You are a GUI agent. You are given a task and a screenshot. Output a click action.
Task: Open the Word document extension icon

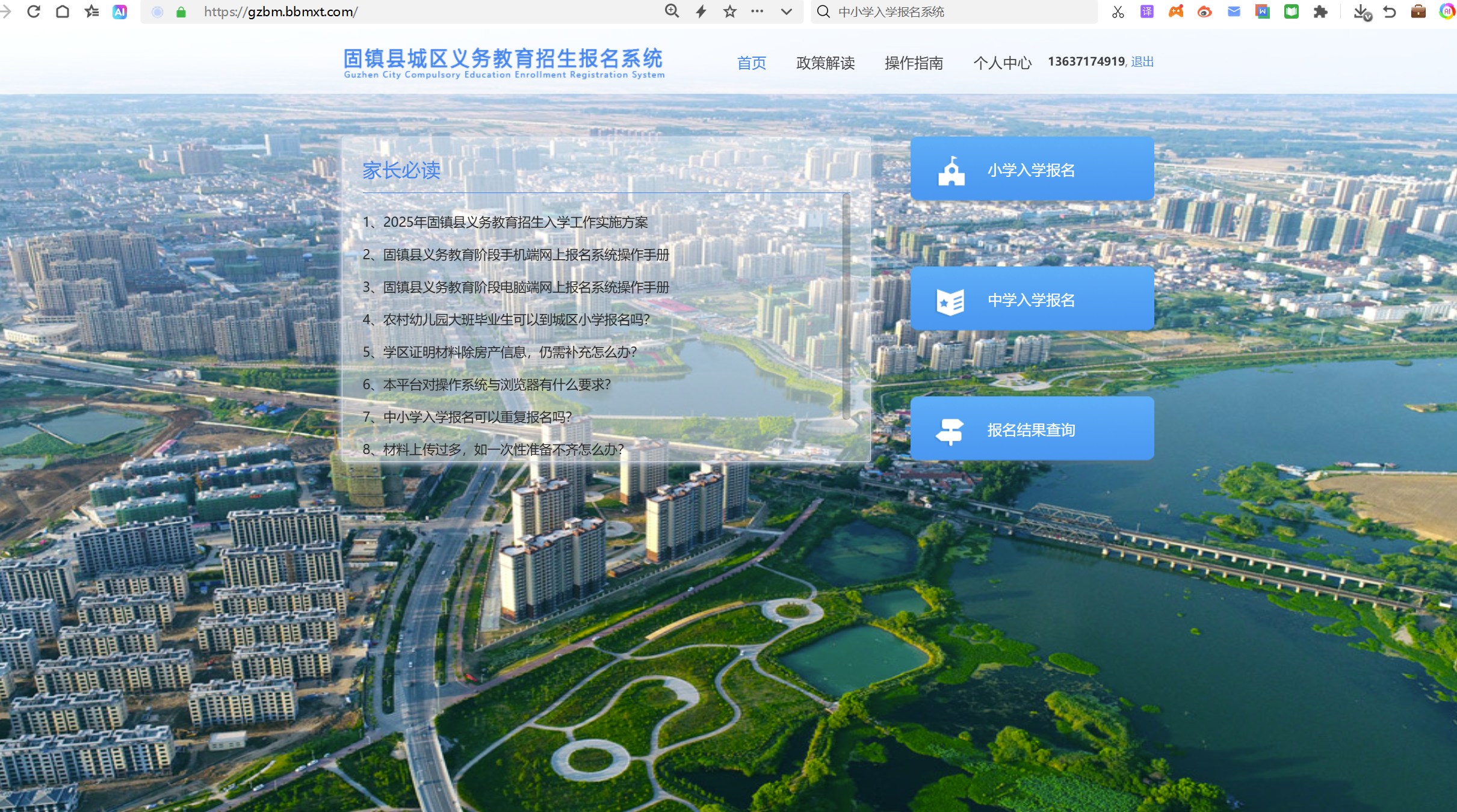tap(1263, 11)
